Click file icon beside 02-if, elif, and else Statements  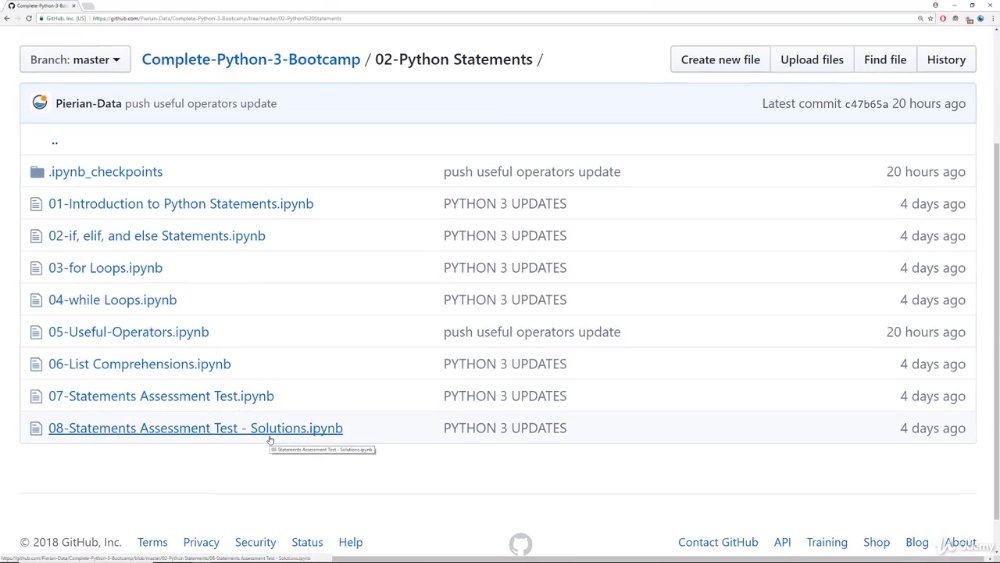click(x=36, y=236)
